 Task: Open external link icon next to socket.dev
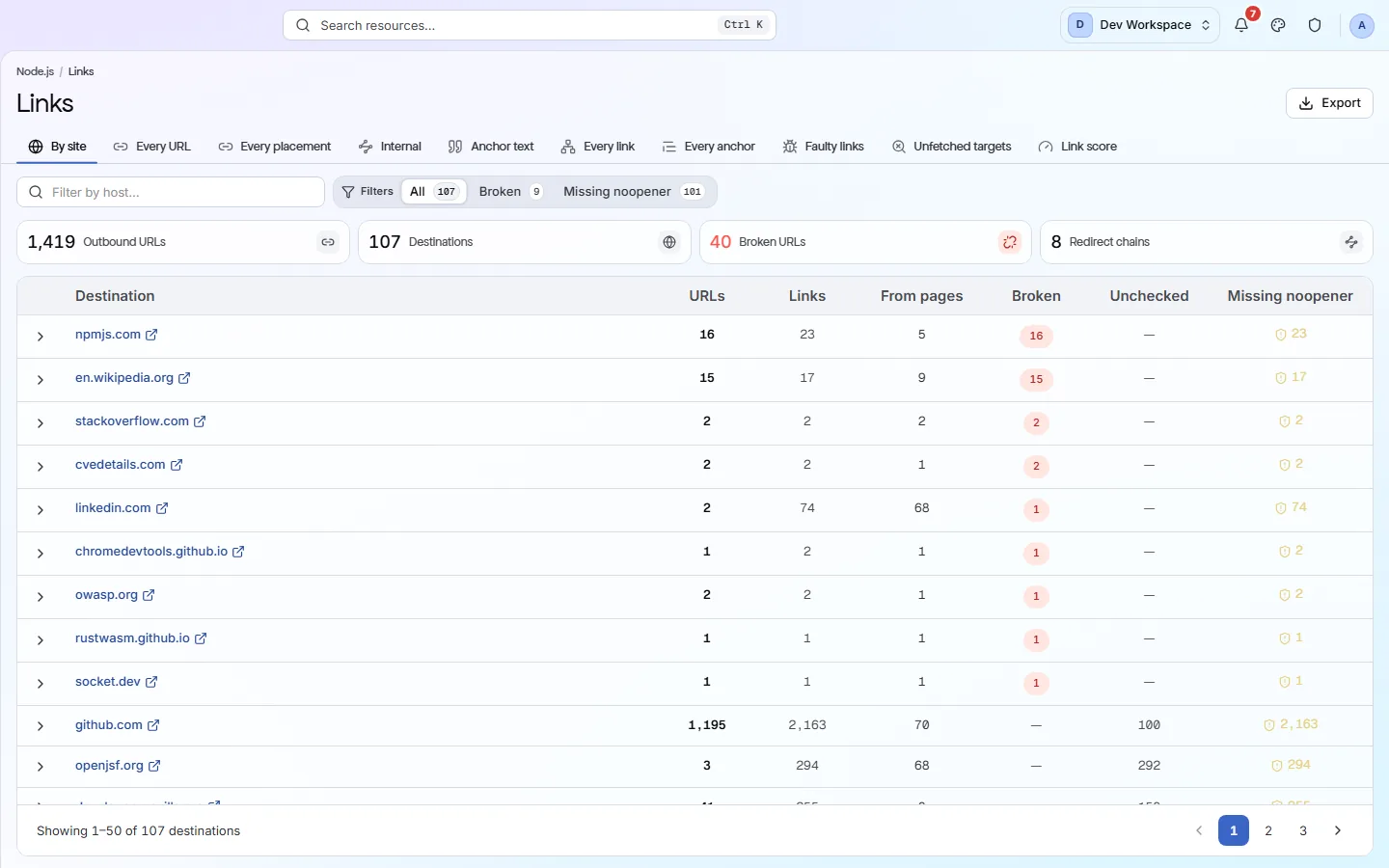click(151, 682)
